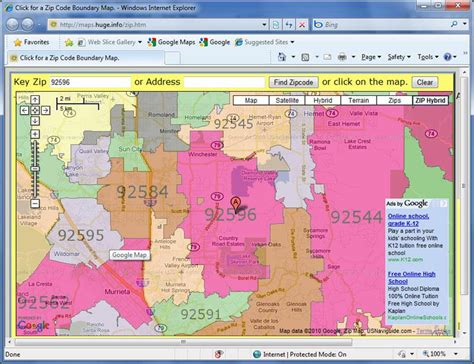Switch map to Map view
The width and height of the screenshot is (474, 364).
[251, 100]
